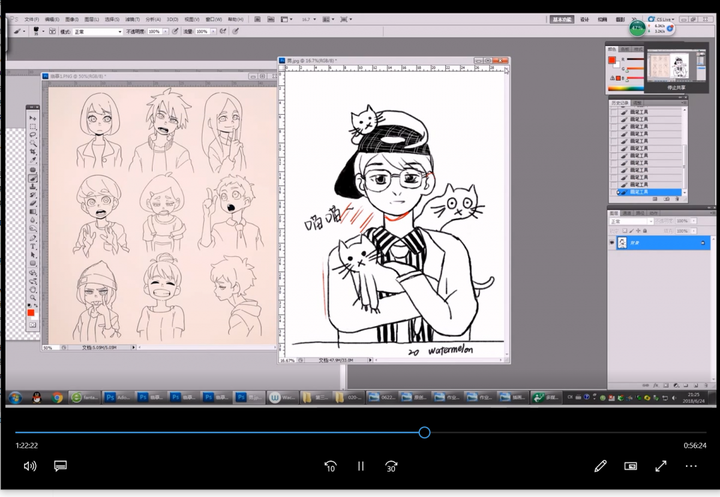
Task: Click the color spectrum ramp in the Color panel
Action: coord(626,89)
